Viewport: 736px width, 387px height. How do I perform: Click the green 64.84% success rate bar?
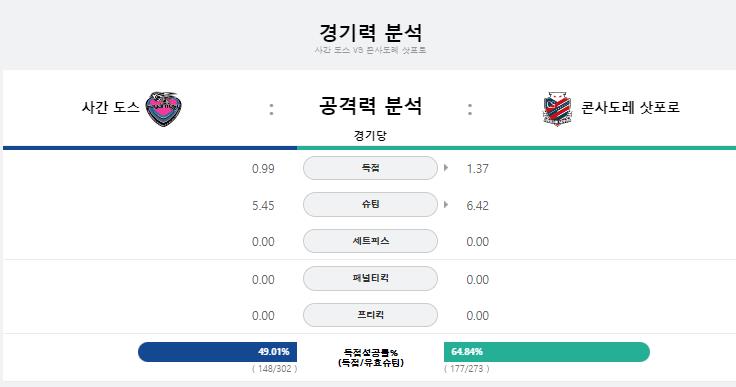coord(547,352)
